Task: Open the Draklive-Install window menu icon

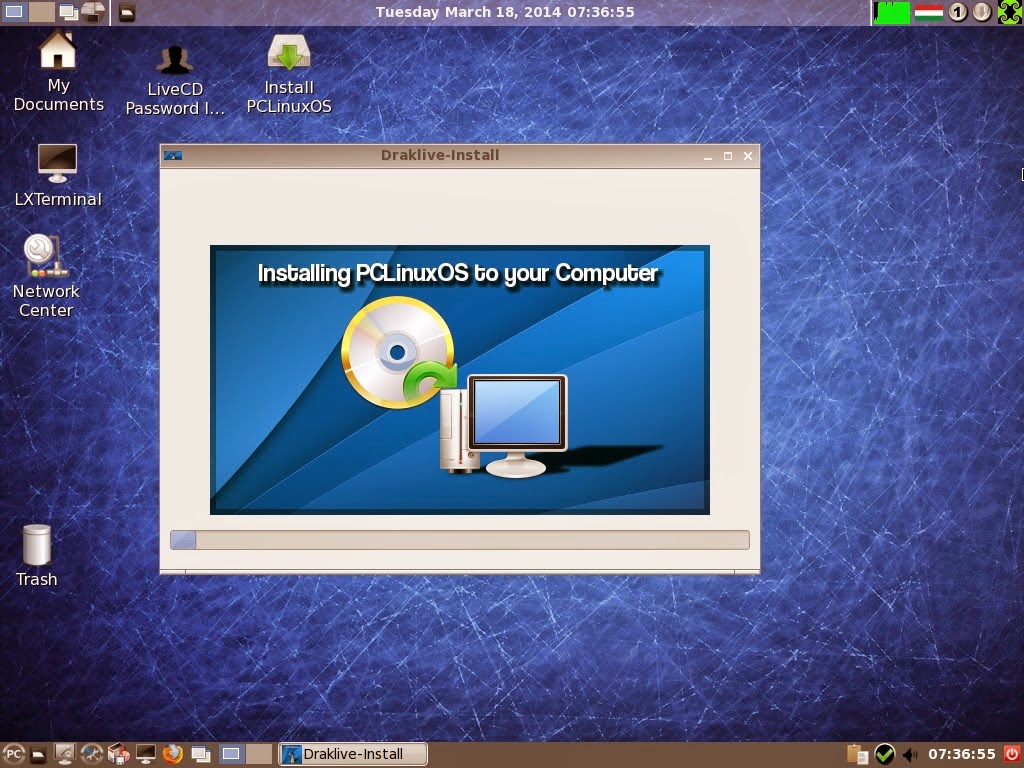Action: pyautogui.click(x=173, y=155)
